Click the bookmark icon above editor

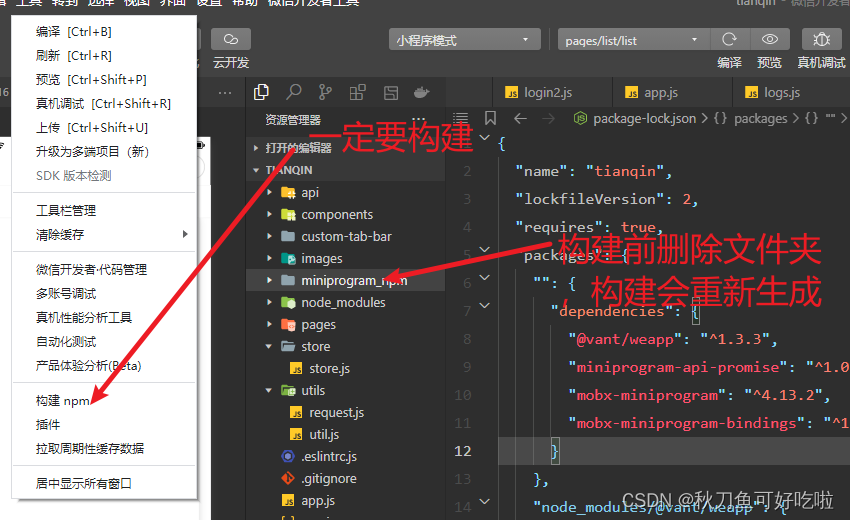coord(490,118)
